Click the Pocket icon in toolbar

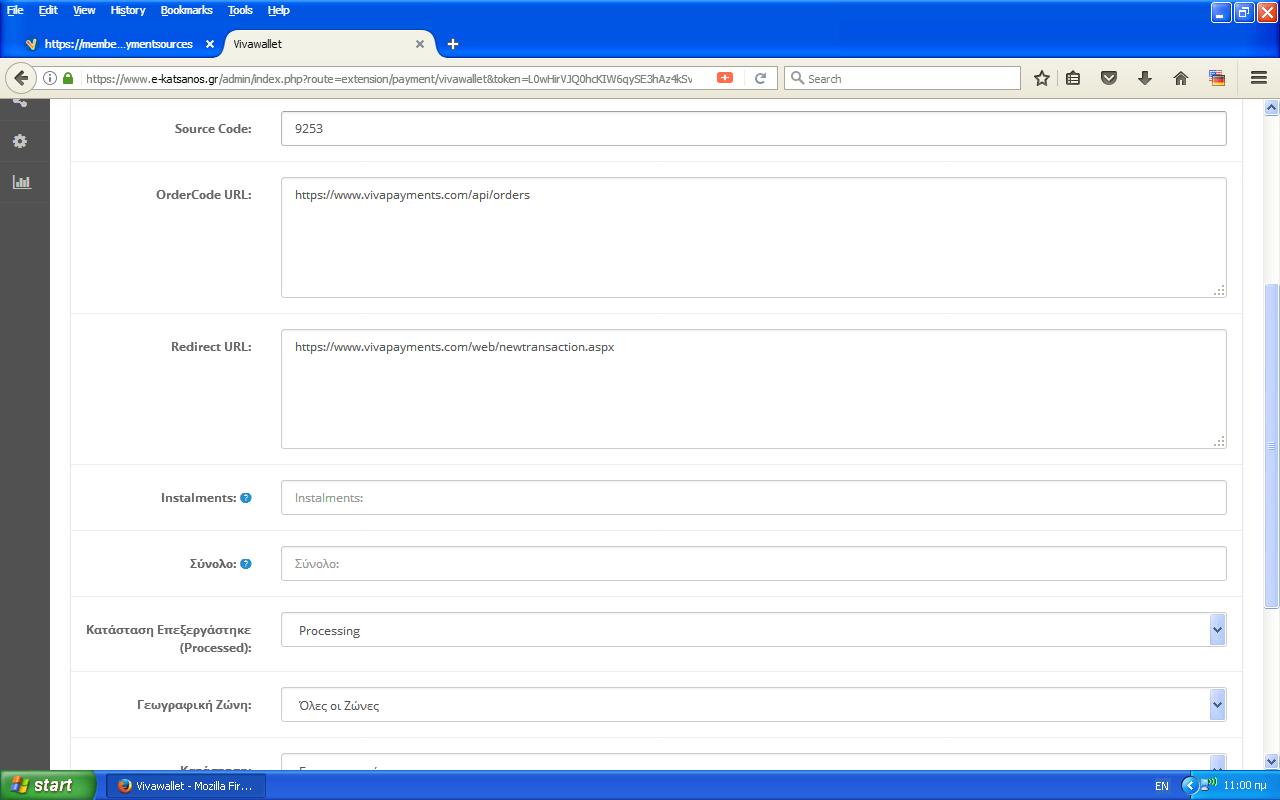tap(1109, 78)
